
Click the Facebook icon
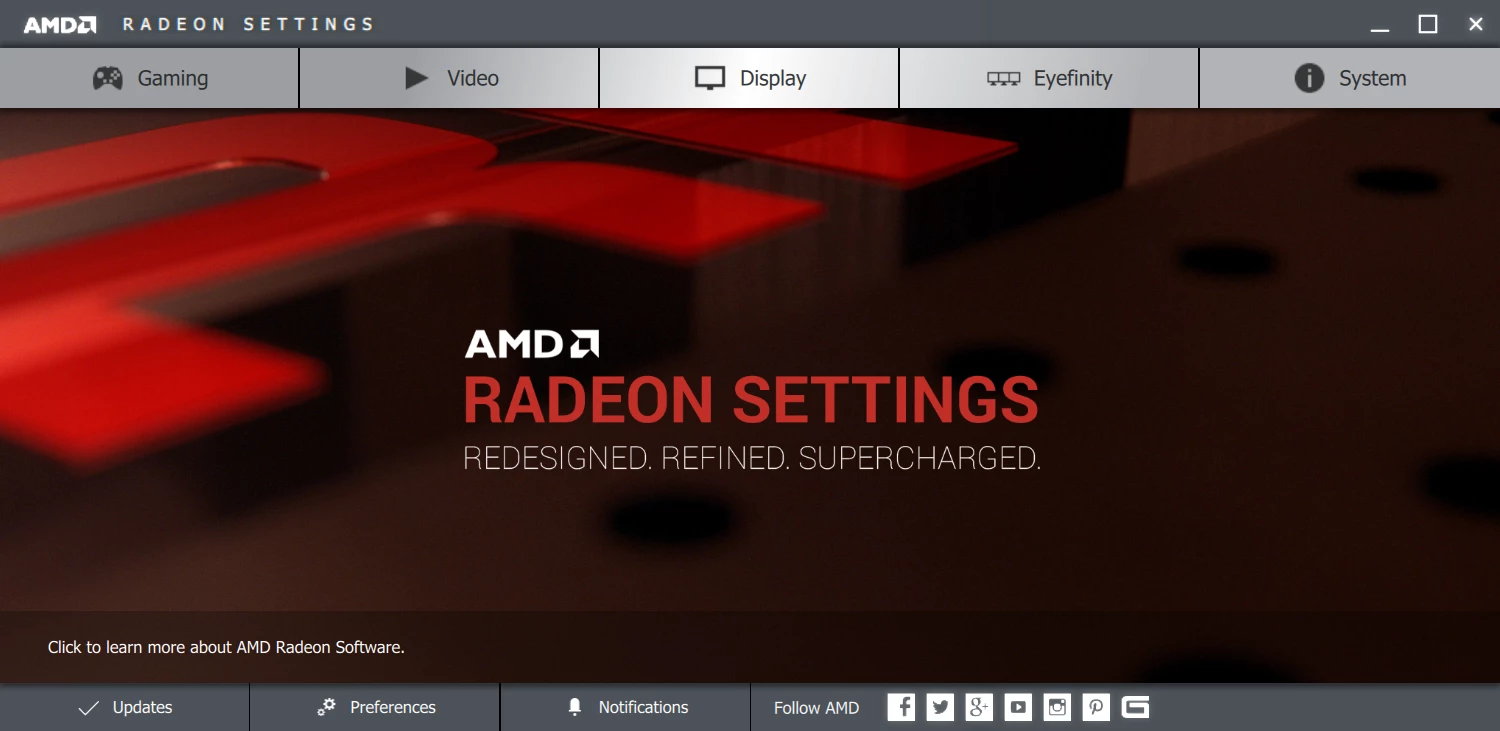click(901, 707)
